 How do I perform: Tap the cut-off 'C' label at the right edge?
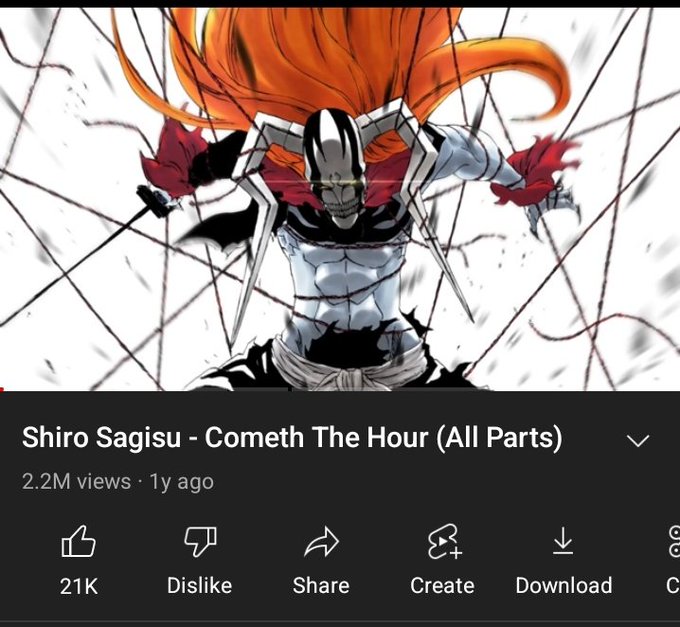[673, 586]
